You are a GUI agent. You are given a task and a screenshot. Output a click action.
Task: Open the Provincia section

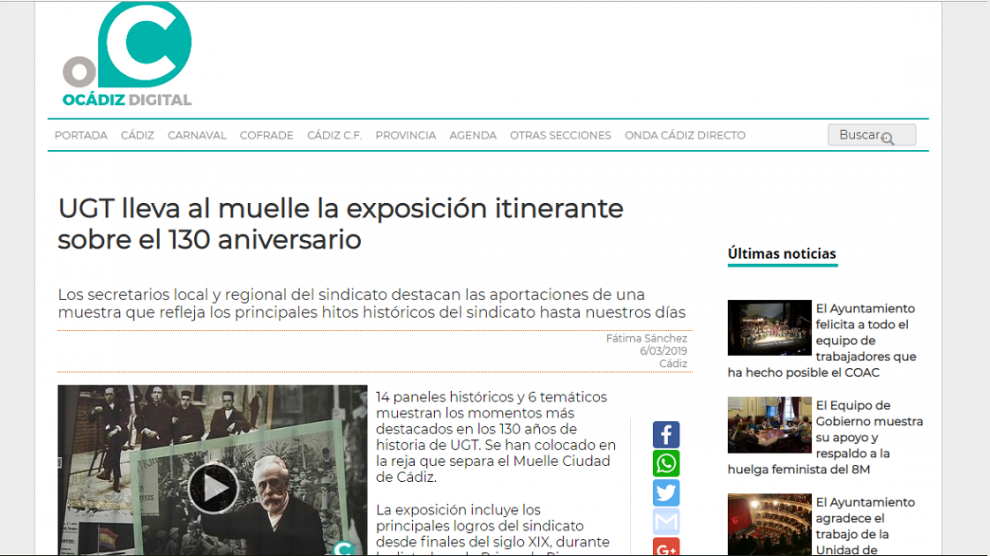(x=406, y=135)
